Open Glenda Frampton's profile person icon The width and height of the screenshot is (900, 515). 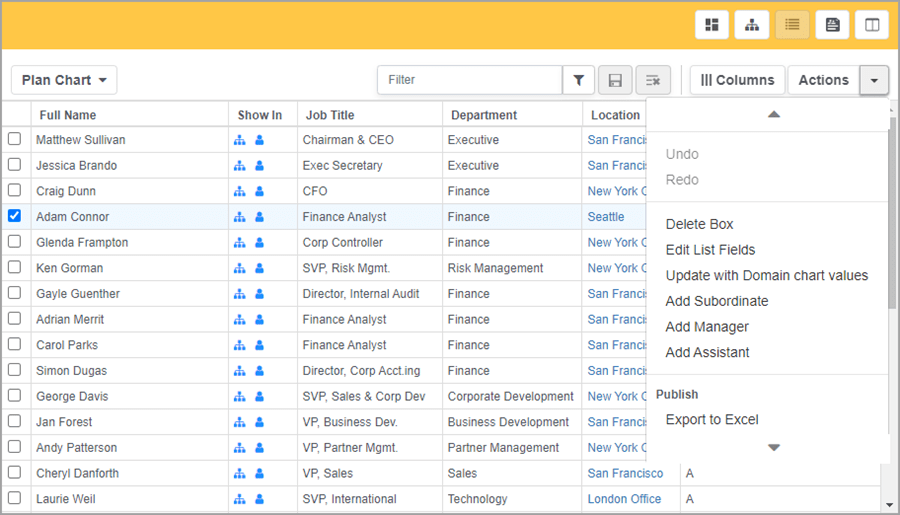coord(259,242)
